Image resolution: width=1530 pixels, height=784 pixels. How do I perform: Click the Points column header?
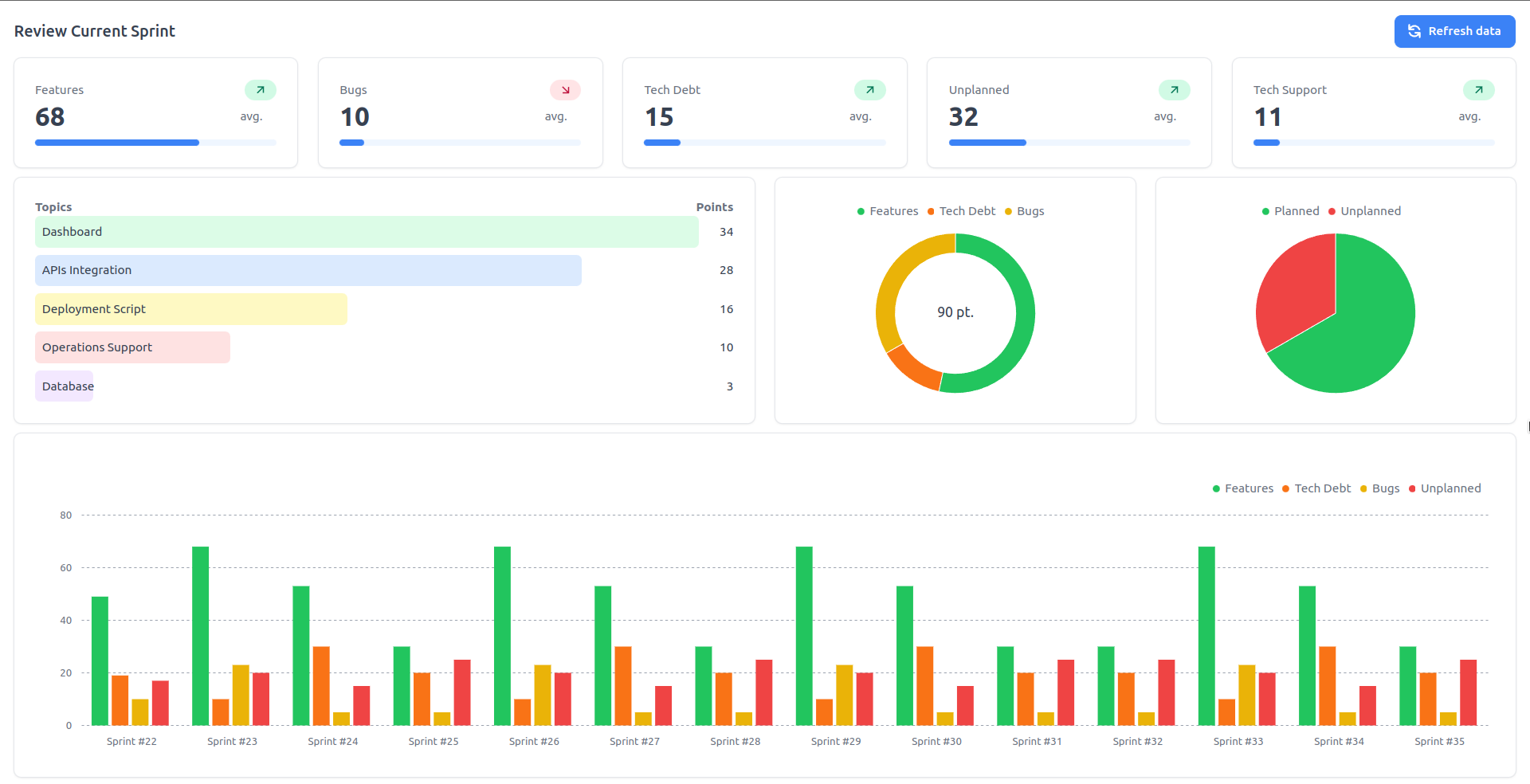tap(714, 207)
